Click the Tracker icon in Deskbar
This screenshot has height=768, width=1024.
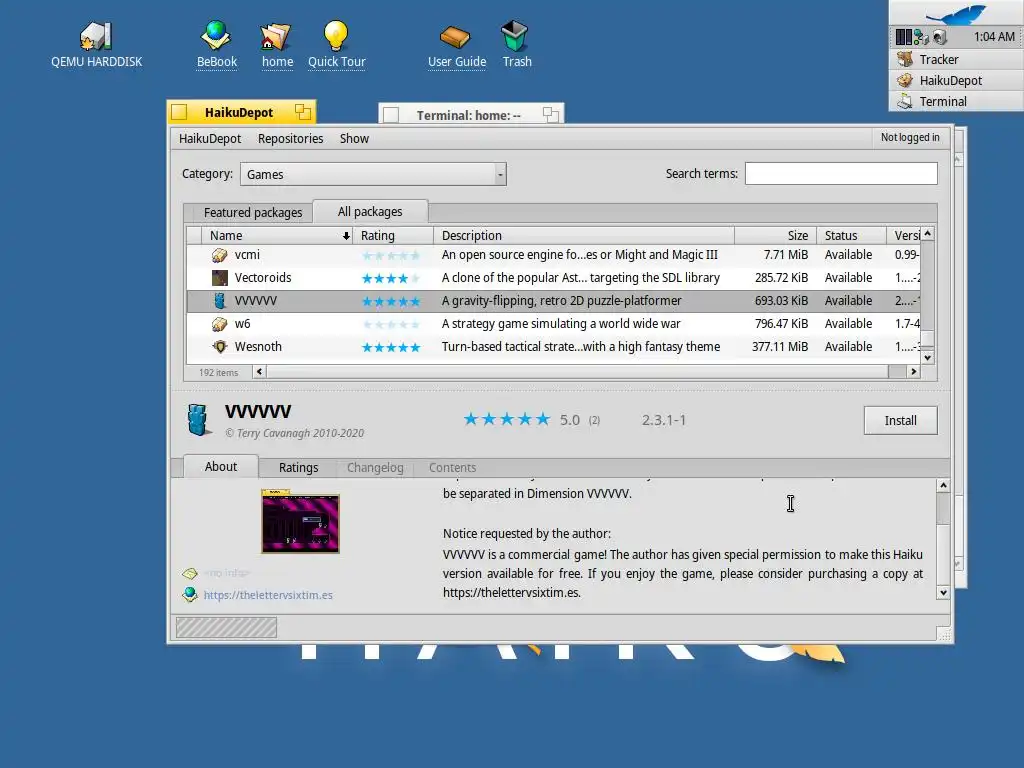905,59
